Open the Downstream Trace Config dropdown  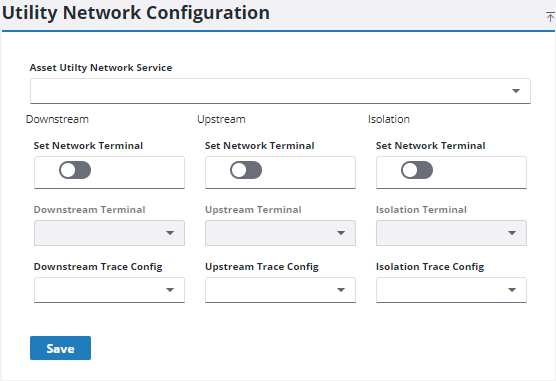coord(109,290)
